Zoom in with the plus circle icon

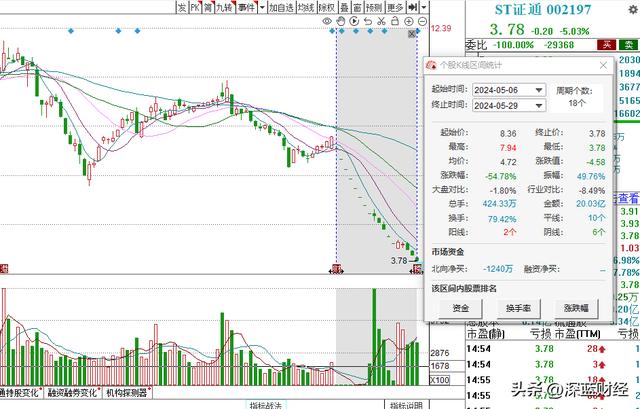click(409, 21)
